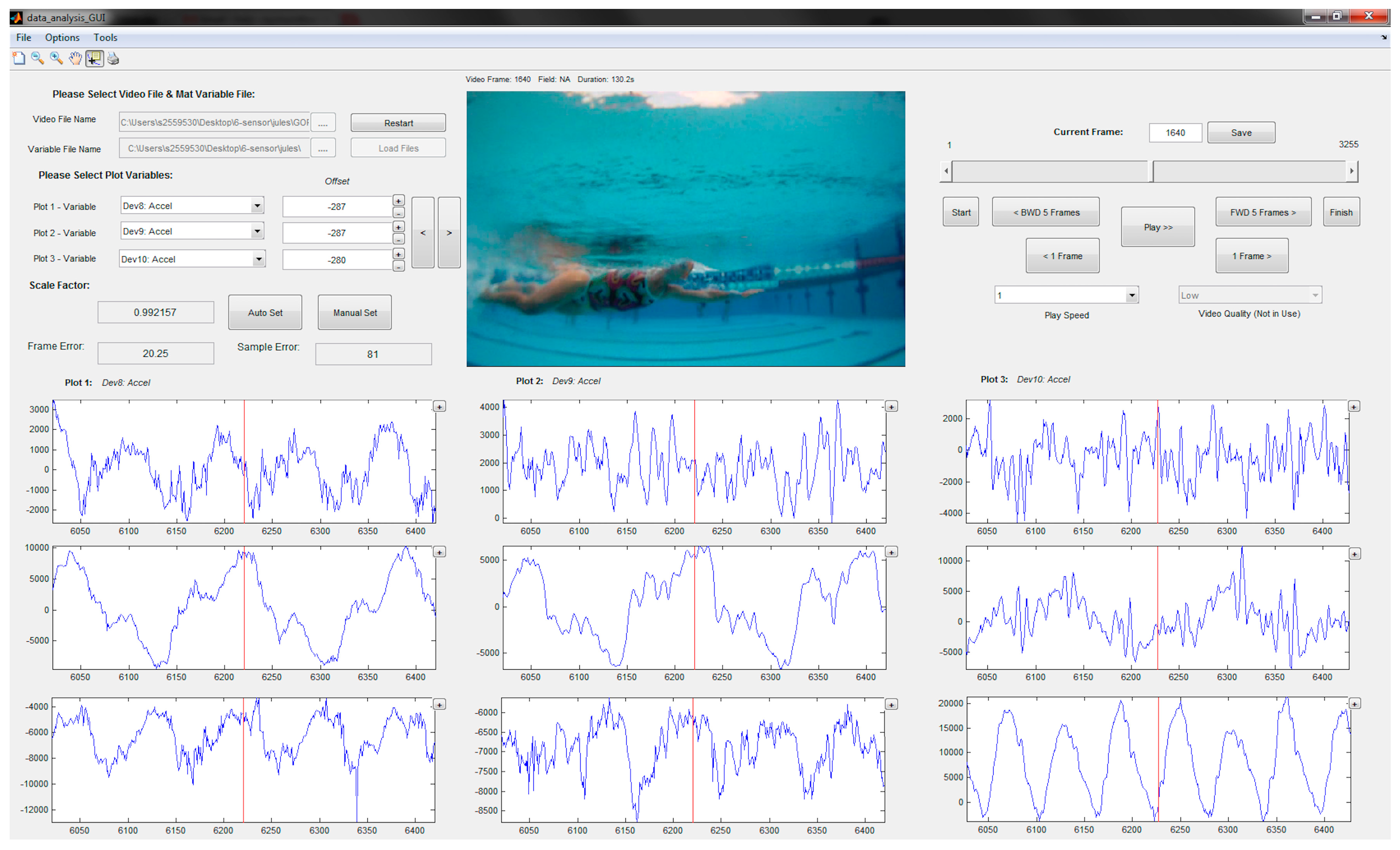Image resolution: width=1400 pixels, height=850 pixels.
Task: Expand the first Plot 1 Dev8 graph
Action: tap(439, 407)
